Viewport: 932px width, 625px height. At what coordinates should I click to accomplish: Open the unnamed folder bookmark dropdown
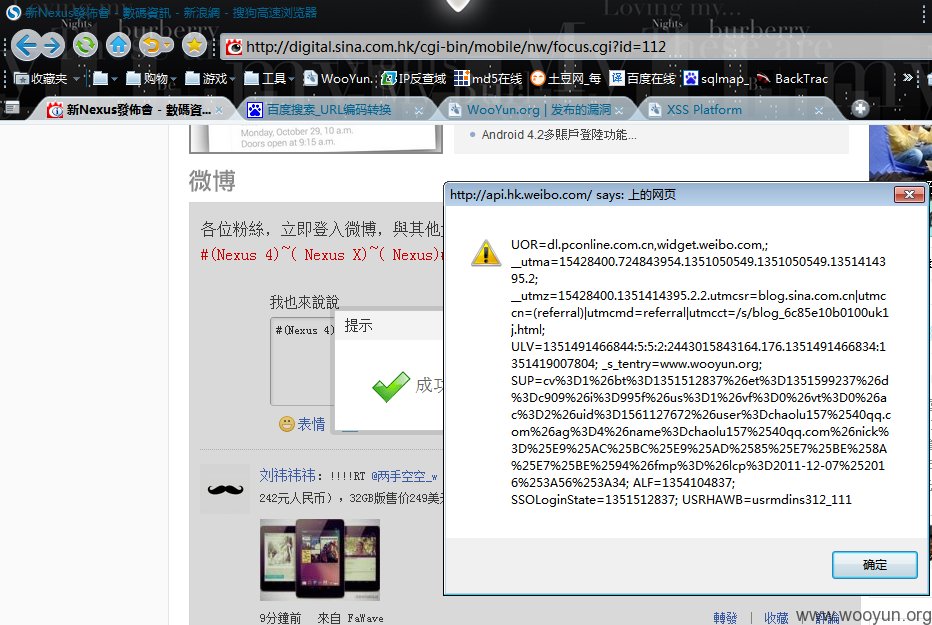click(x=105, y=78)
